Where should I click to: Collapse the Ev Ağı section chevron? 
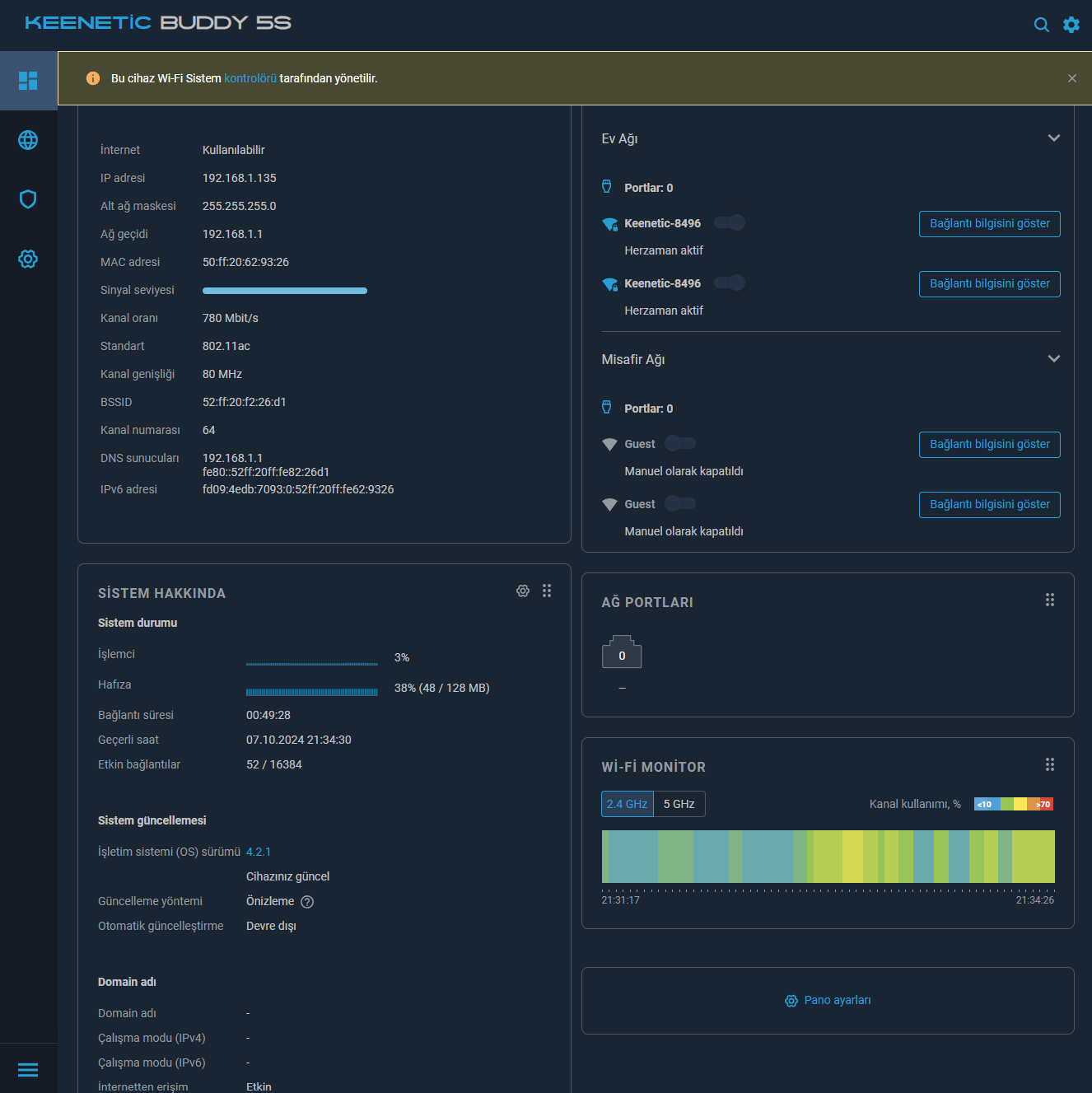1053,138
